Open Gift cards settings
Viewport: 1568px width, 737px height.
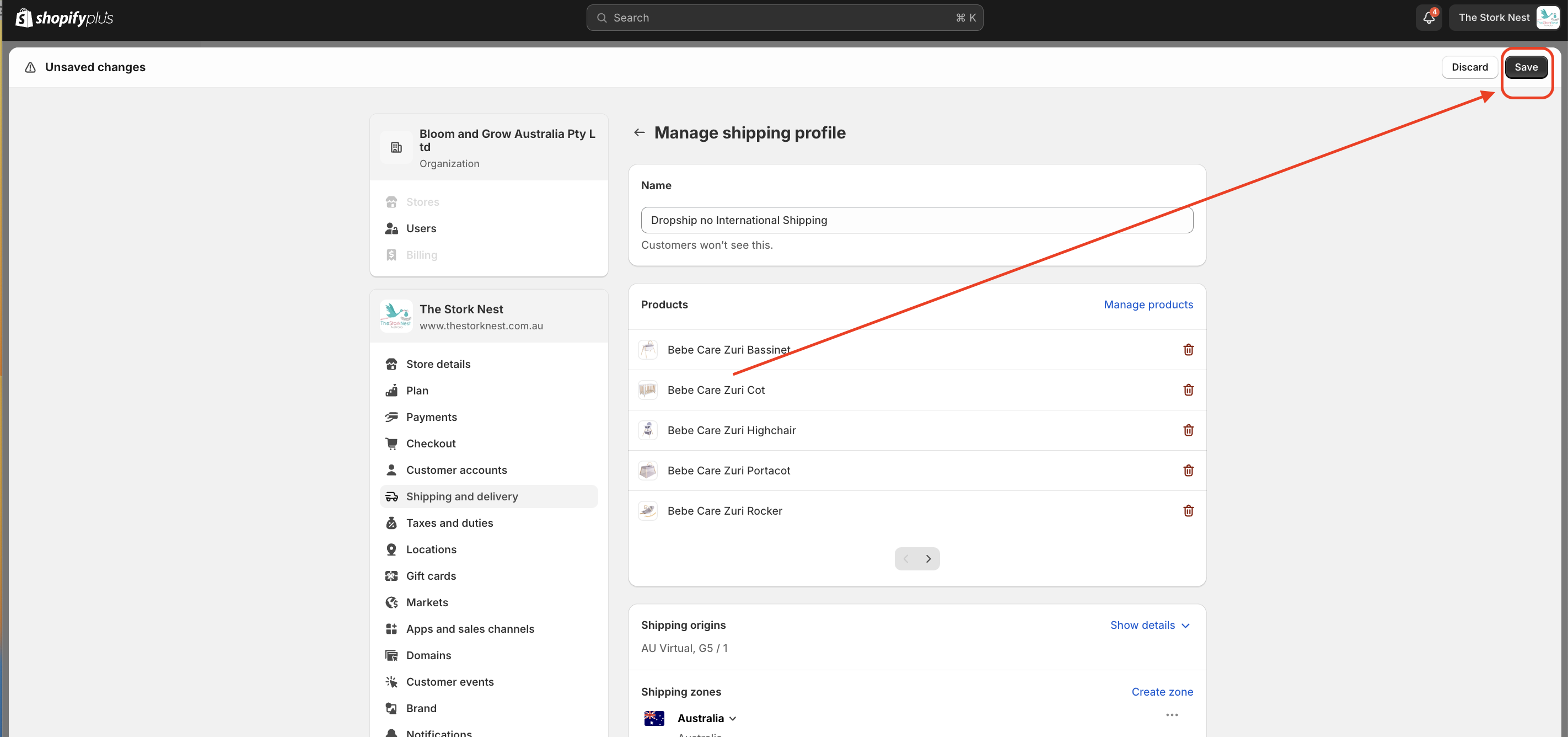click(488, 576)
